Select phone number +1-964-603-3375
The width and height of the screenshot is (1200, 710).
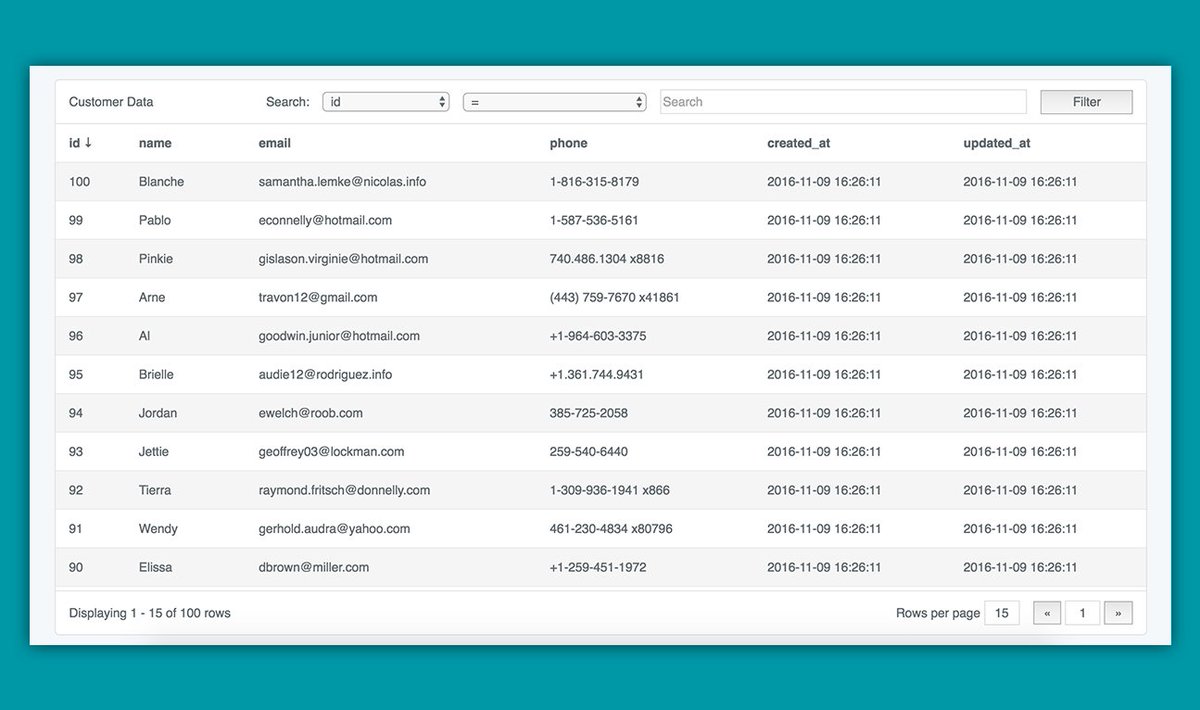598,336
